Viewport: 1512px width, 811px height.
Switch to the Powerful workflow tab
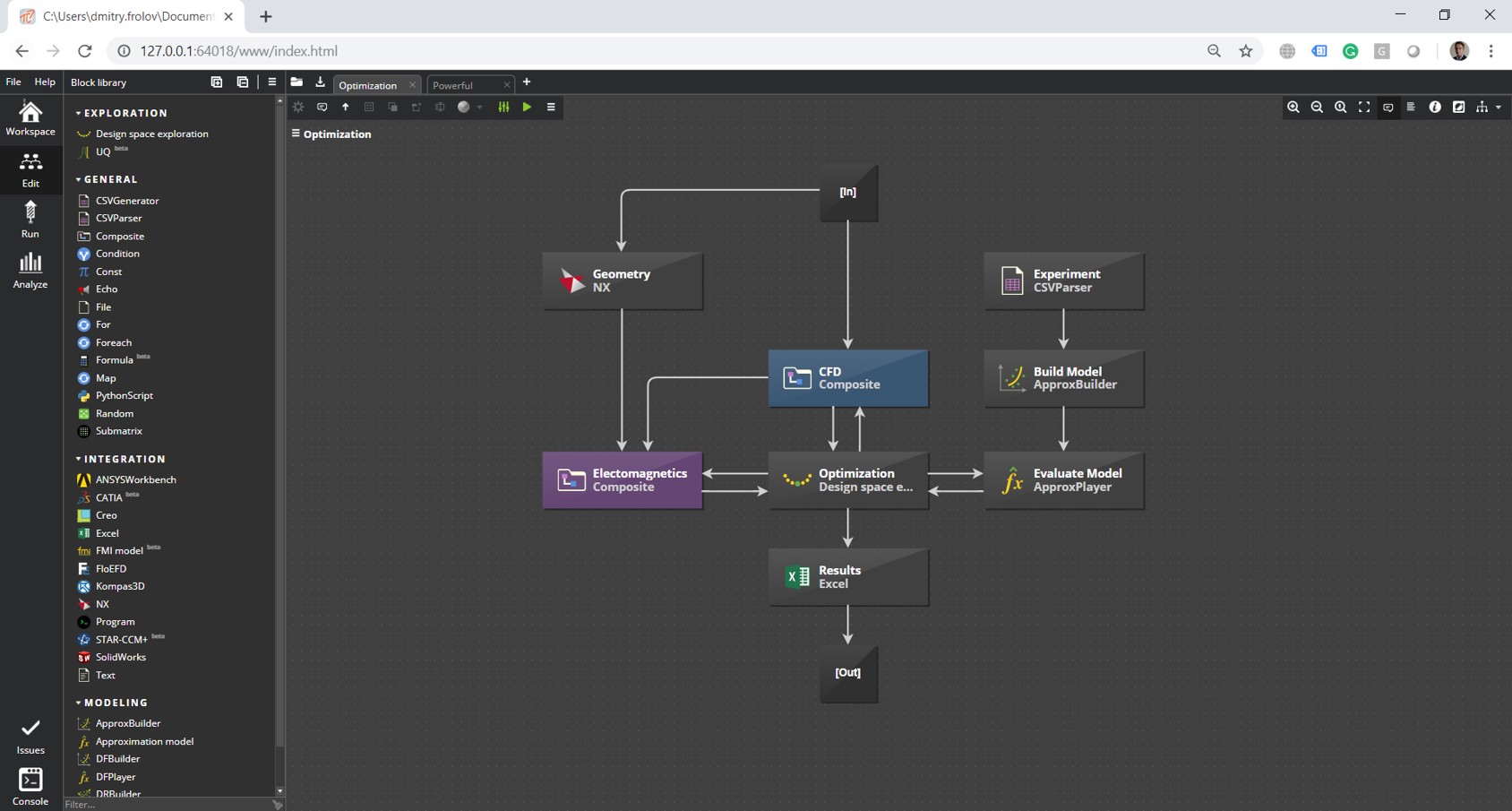click(453, 85)
